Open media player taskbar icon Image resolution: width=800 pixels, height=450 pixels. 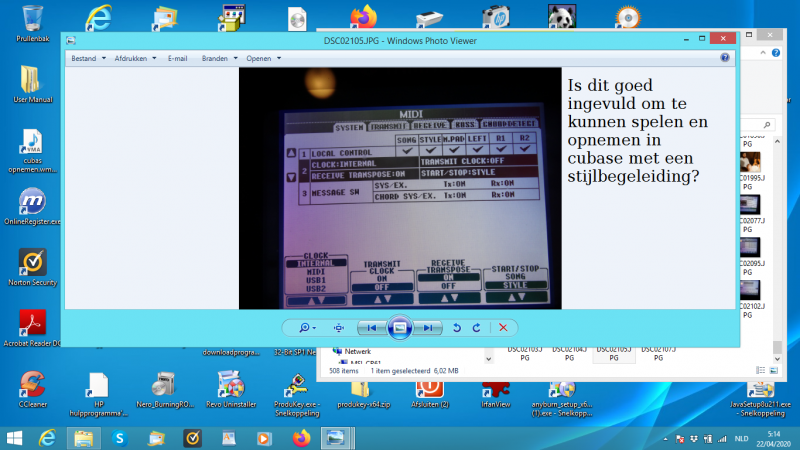[264, 438]
